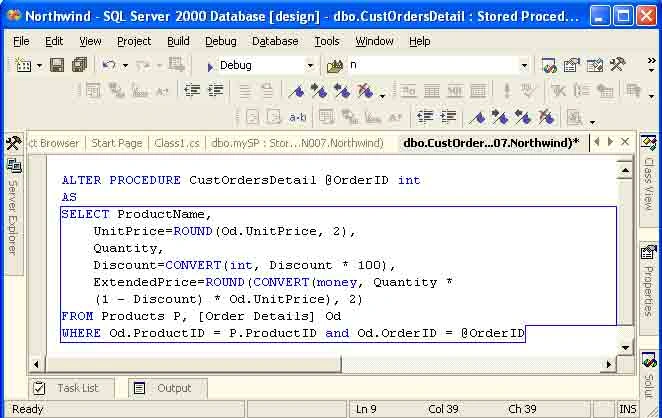Select the dbo.CustOrder...Northwind tab
This screenshot has width=662, height=418.
(x=491, y=143)
